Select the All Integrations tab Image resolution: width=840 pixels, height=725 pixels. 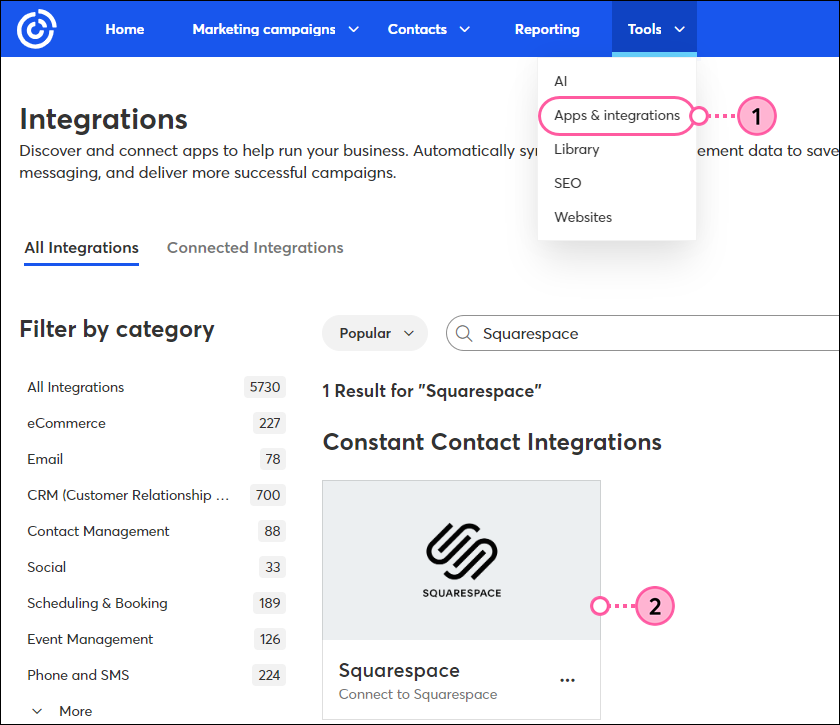click(81, 247)
